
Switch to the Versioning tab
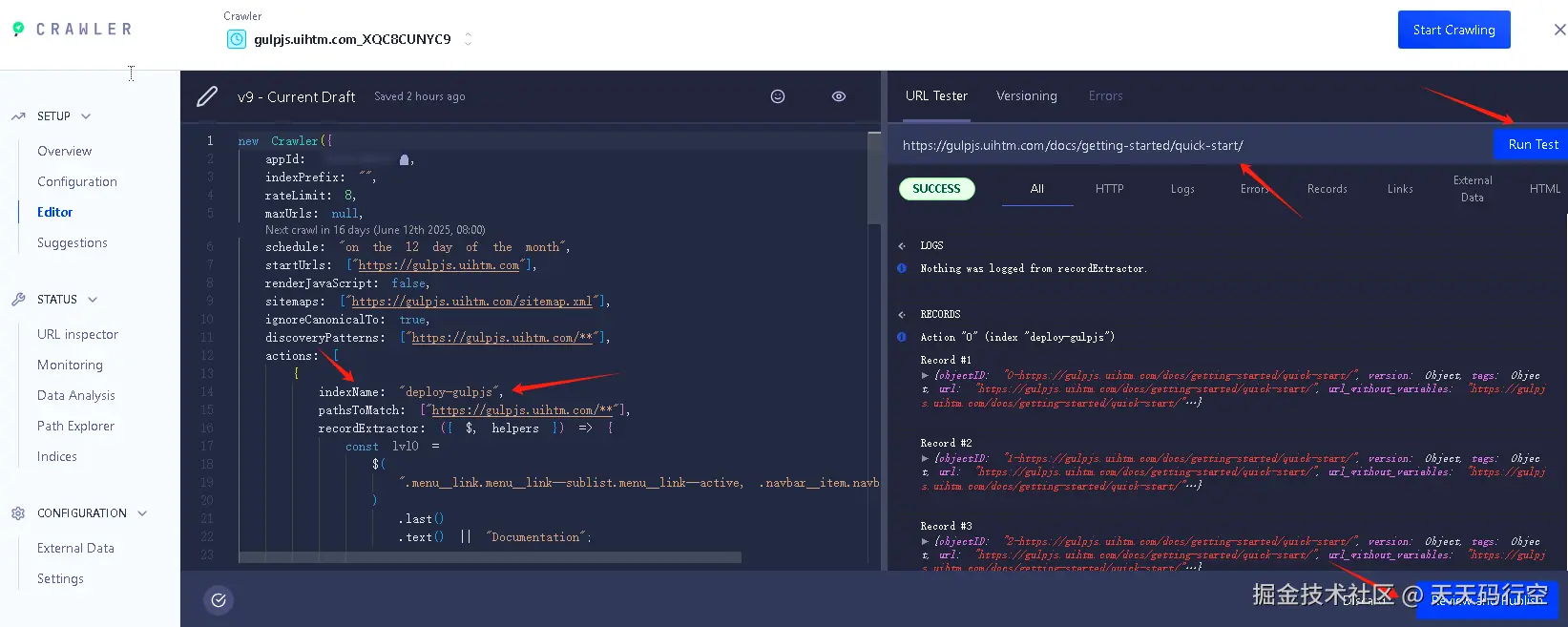(1027, 96)
